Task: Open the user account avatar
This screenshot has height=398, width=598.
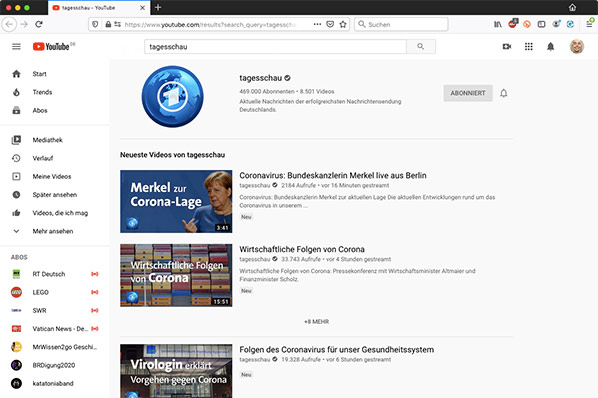Action: [x=577, y=47]
